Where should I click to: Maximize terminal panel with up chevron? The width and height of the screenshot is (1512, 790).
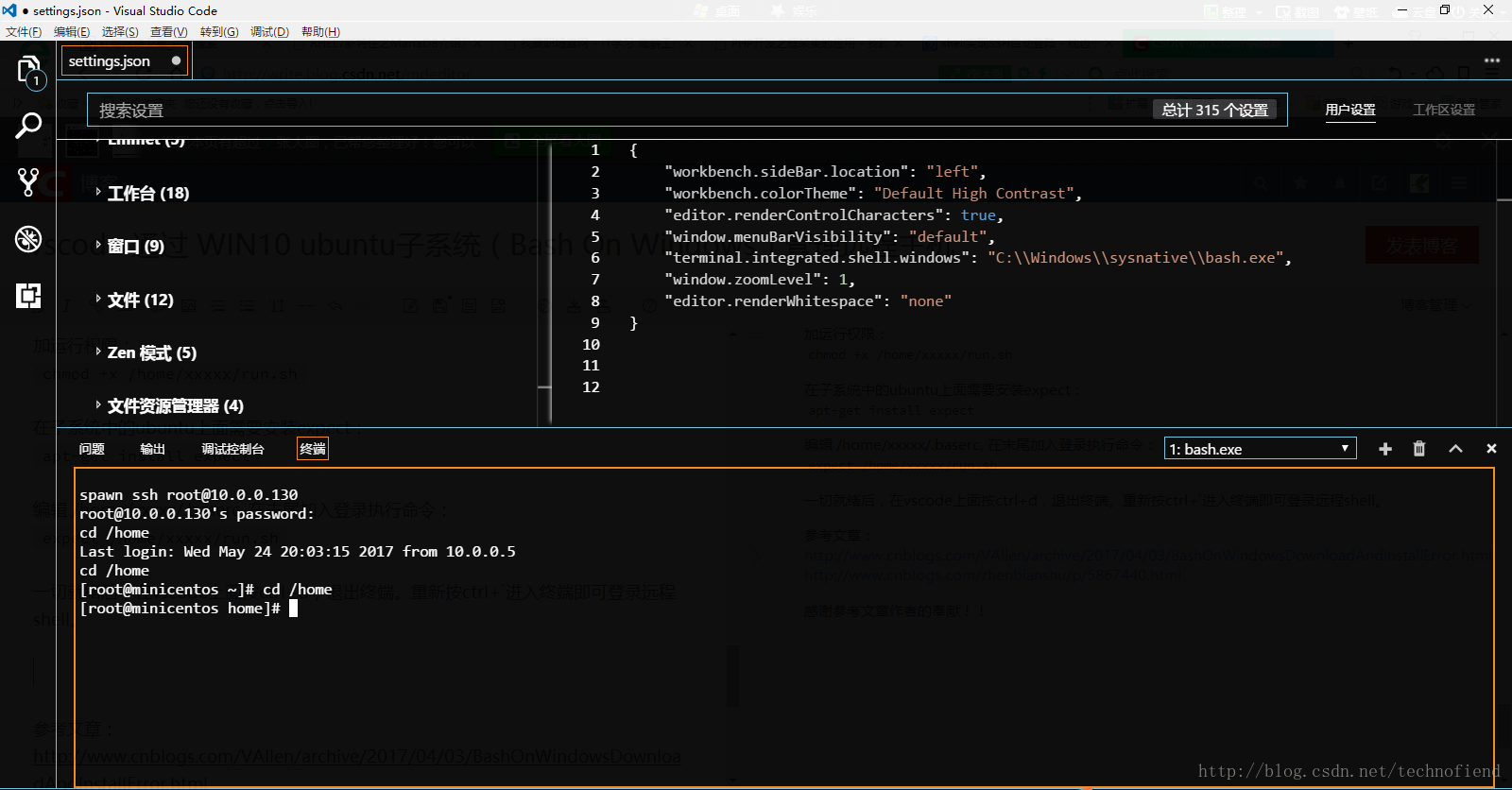click(1455, 449)
